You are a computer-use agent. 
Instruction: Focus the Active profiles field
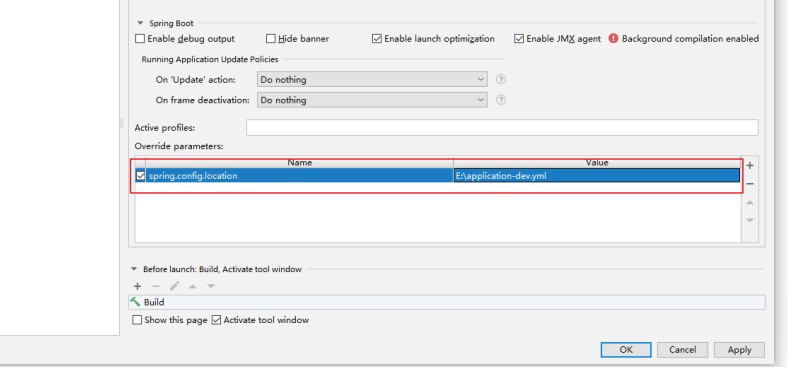(502, 128)
